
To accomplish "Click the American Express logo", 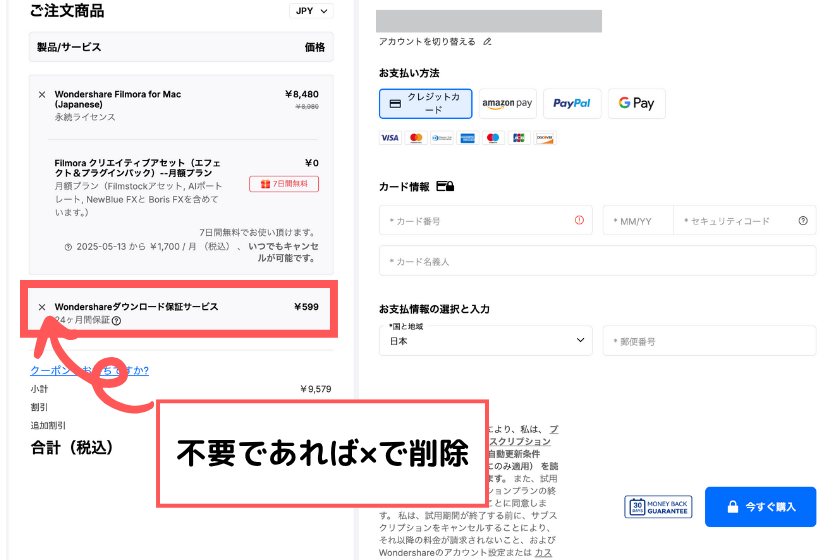I will 467,138.
